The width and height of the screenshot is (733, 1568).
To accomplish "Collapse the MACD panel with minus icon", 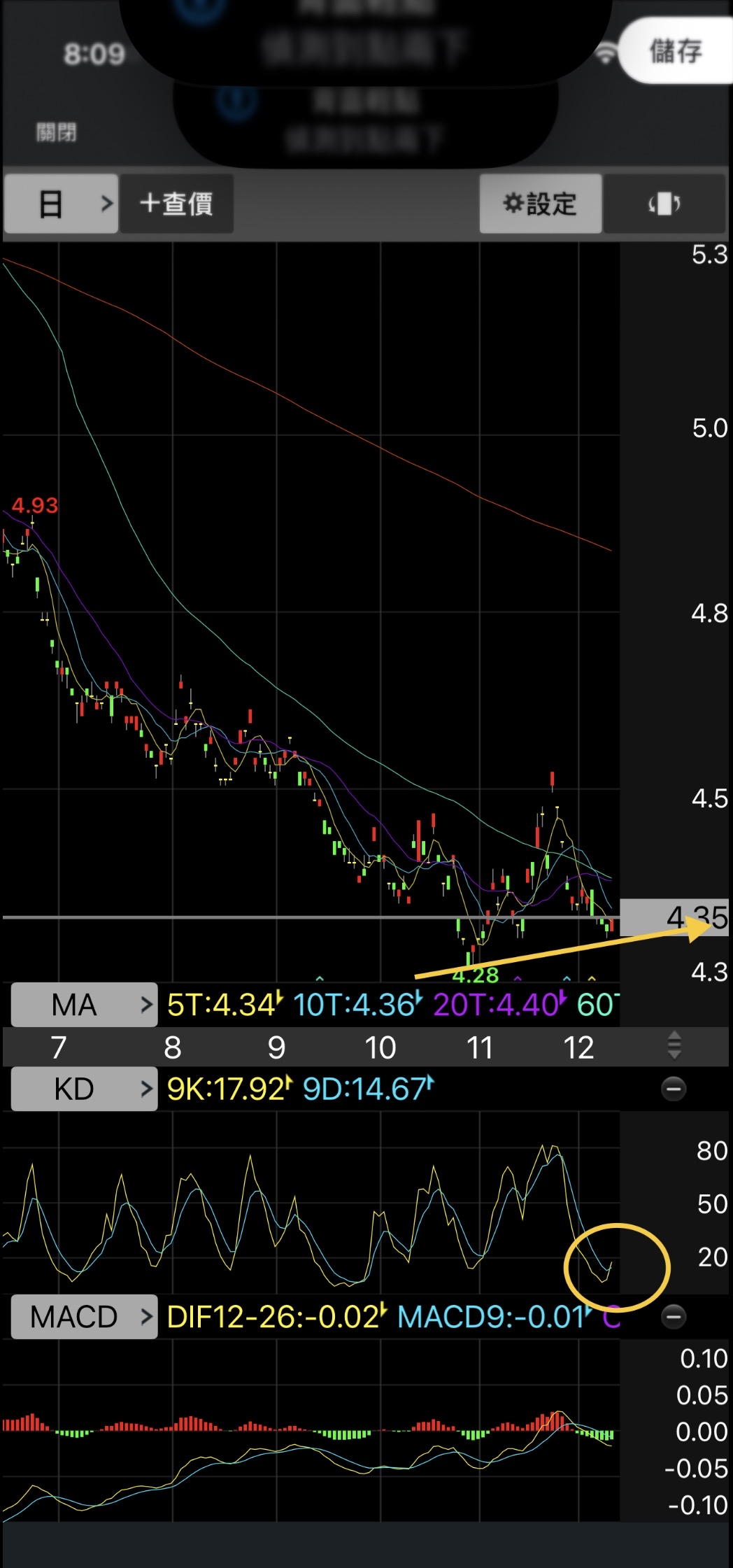I will coord(673,1317).
